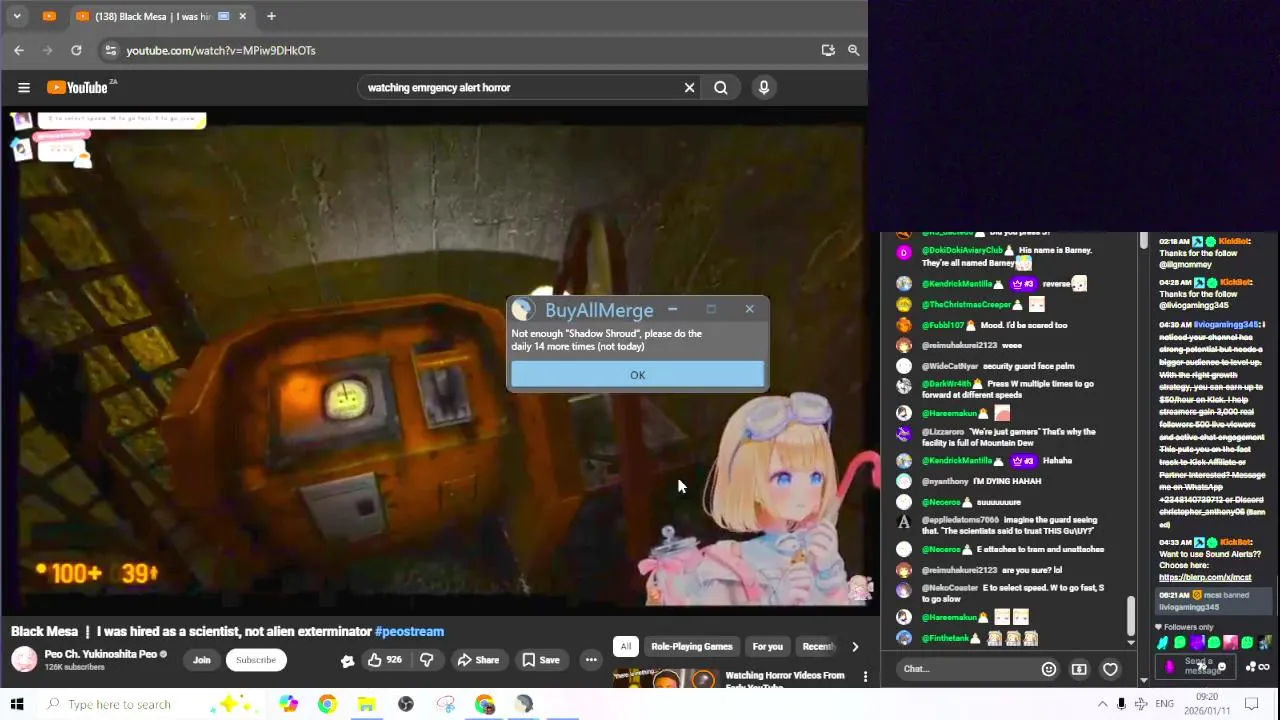This screenshot has height=720, width=1280.
Task: Open more actions three-dot menu
Action: [591, 660]
